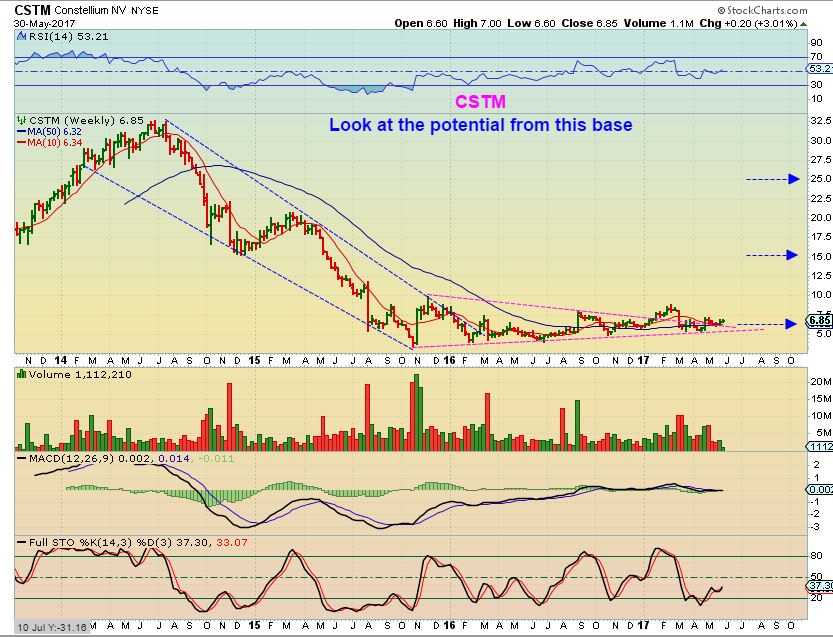Click the tall red volume bar near Dec 2014
Viewport: 833px width, 637px height.
pyautogui.click(x=230, y=417)
